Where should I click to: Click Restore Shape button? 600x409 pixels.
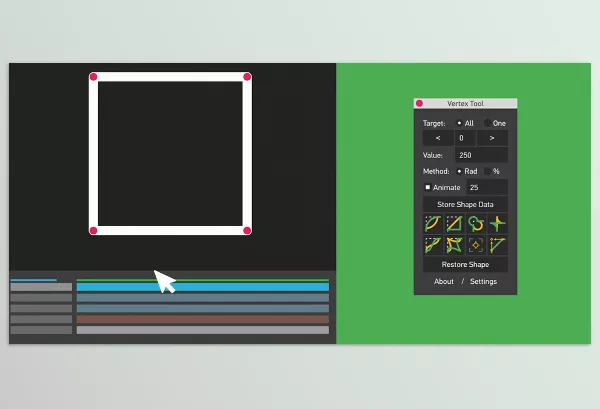pos(465,264)
